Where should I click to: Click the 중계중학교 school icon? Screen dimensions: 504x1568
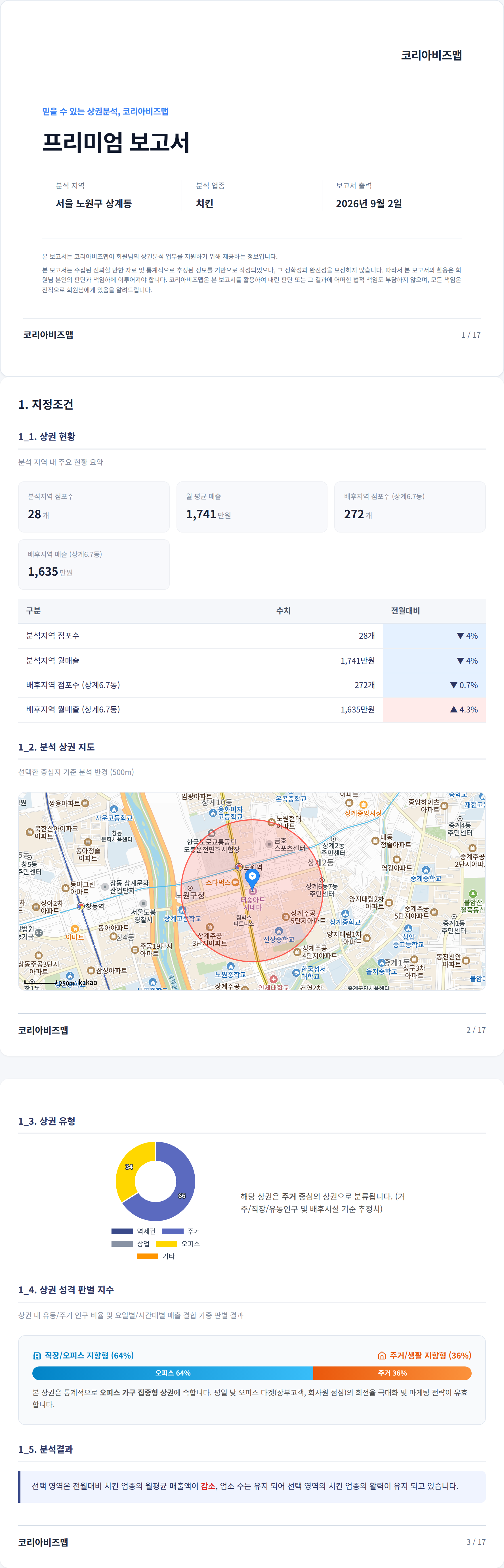click(425, 871)
